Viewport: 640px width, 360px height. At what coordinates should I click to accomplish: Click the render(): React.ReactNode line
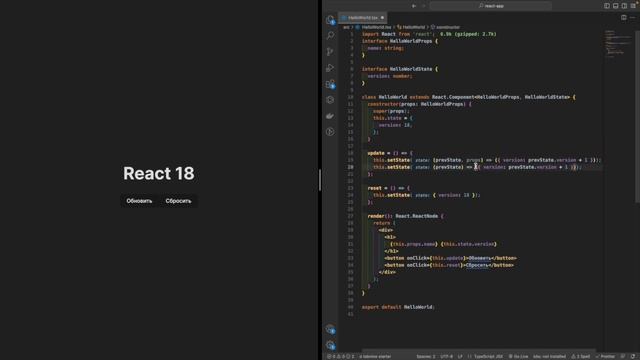coord(405,216)
